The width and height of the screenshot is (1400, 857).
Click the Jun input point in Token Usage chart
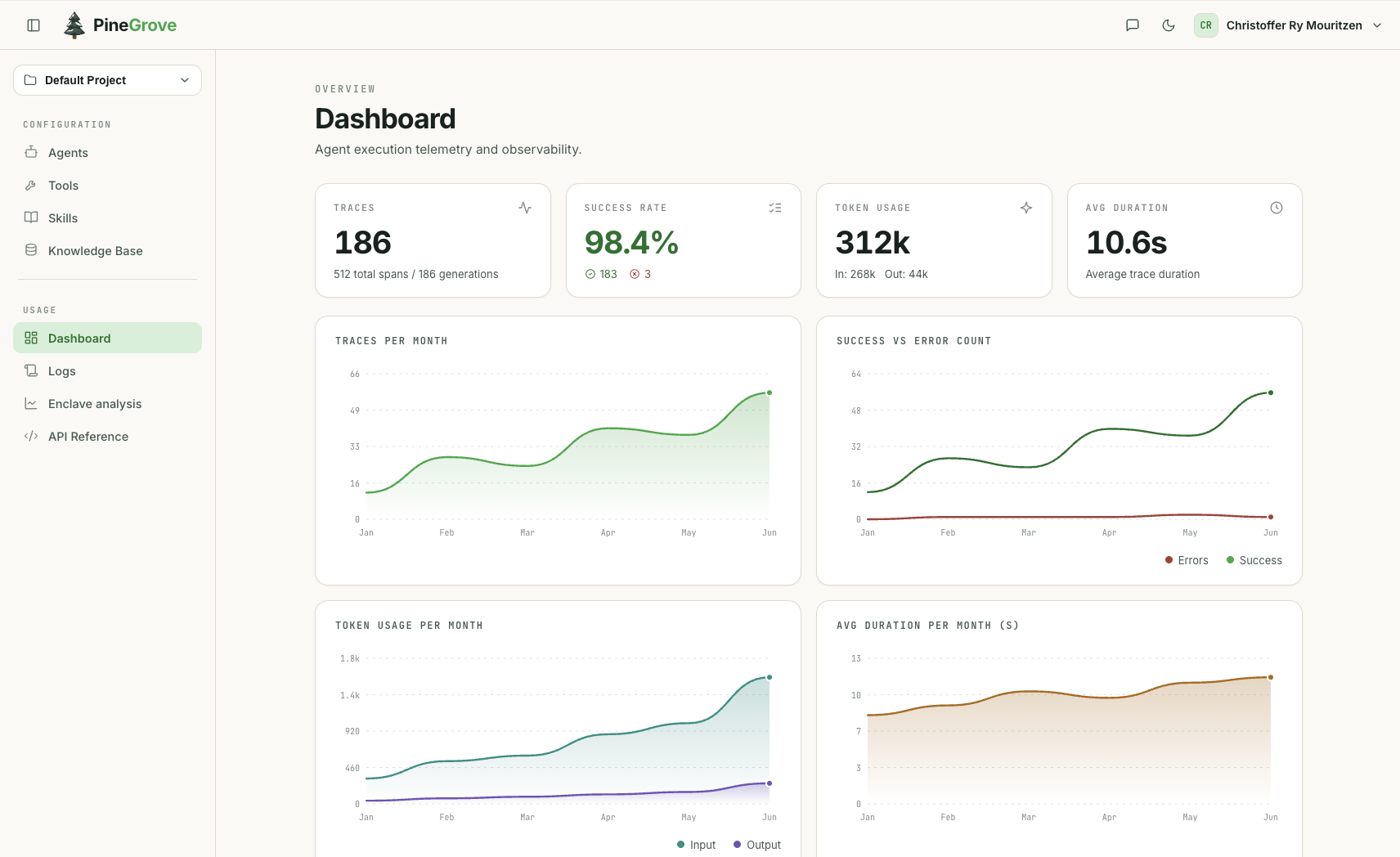point(770,677)
